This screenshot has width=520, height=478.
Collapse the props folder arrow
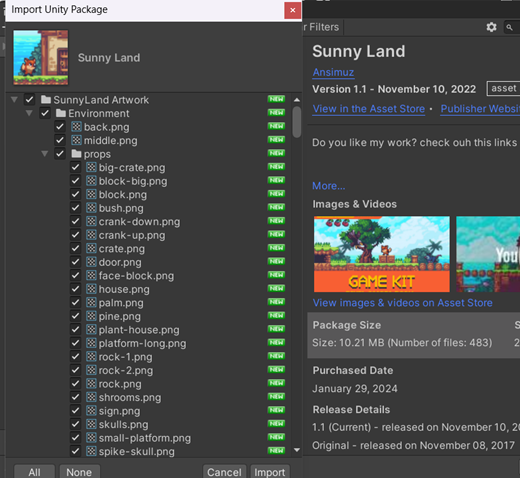[45, 154]
